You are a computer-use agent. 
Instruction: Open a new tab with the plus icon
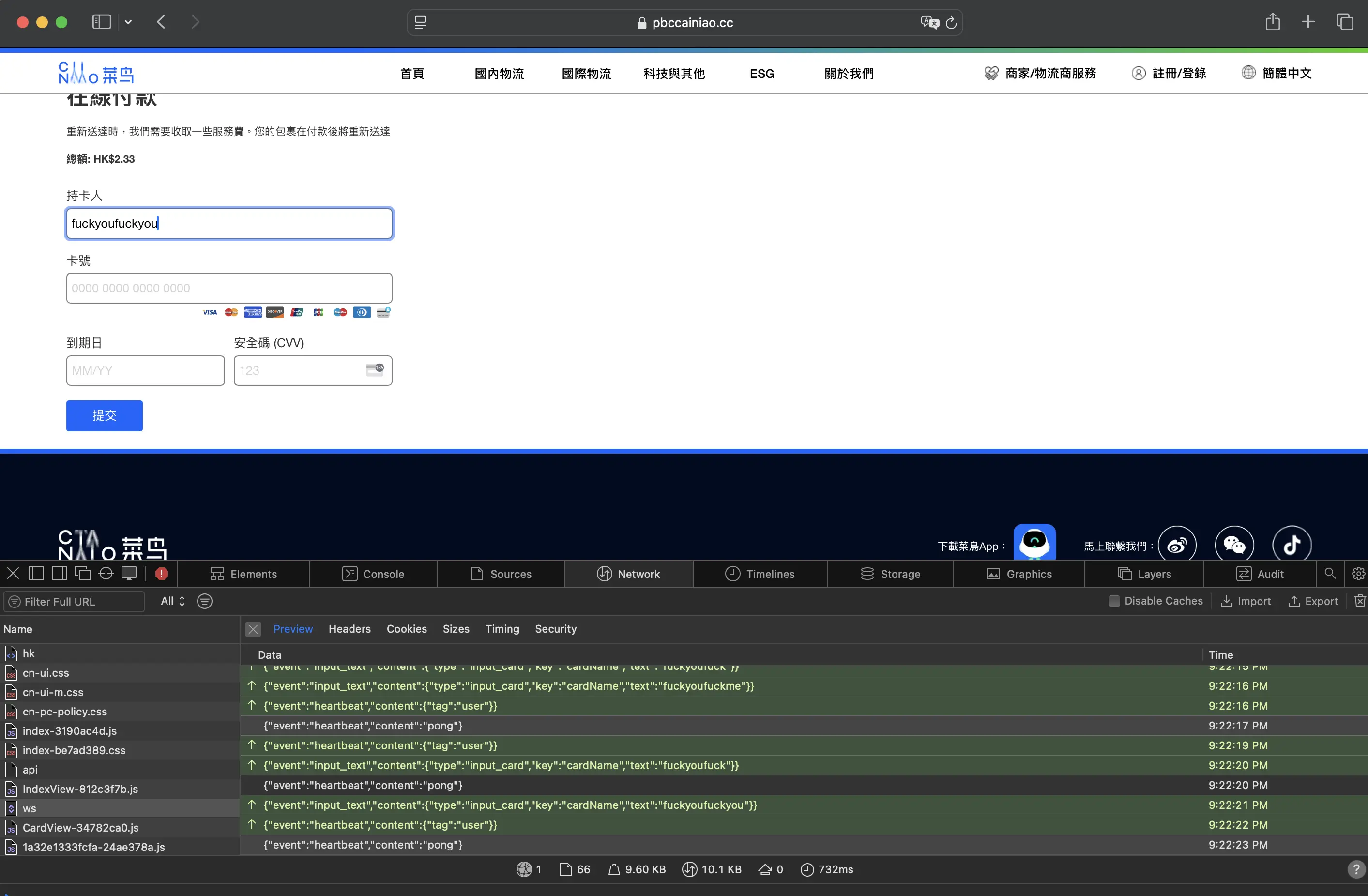(1308, 22)
